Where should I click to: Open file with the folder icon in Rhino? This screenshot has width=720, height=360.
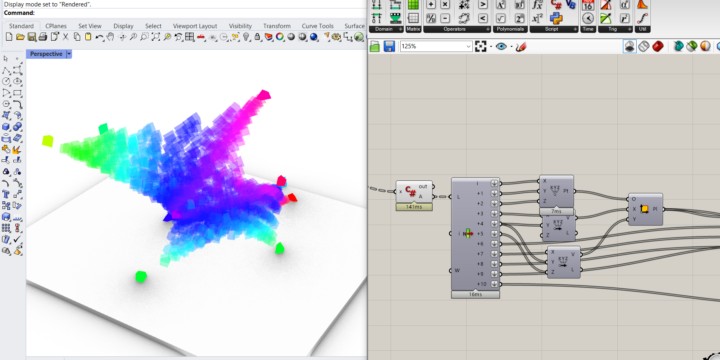20,37
